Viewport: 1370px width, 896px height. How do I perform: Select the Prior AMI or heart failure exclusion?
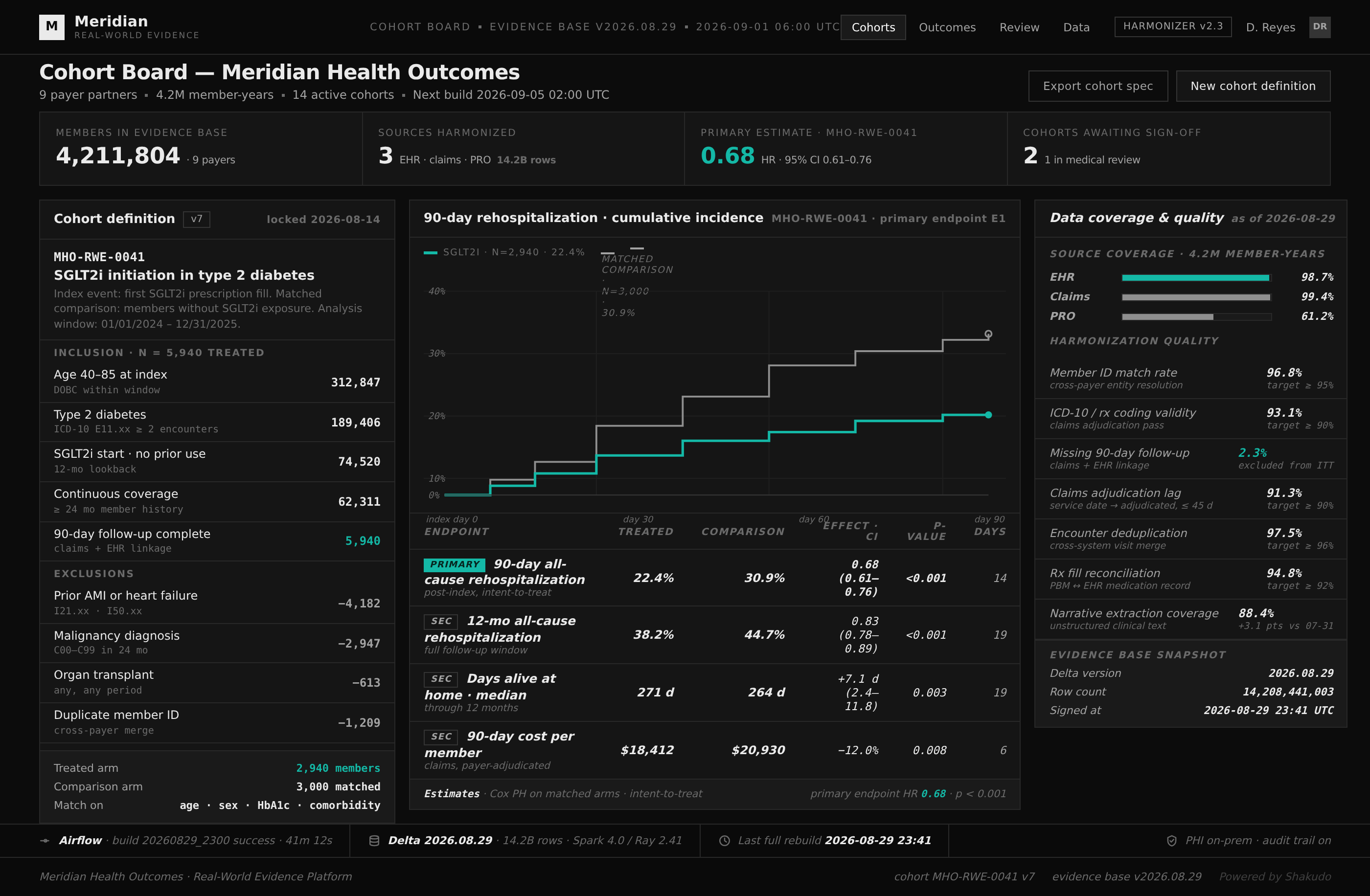click(217, 603)
